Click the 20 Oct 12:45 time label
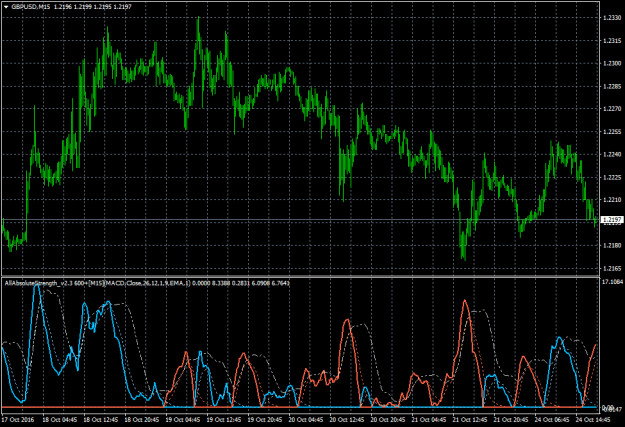Screen dimensions: 625x427 click(347, 420)
